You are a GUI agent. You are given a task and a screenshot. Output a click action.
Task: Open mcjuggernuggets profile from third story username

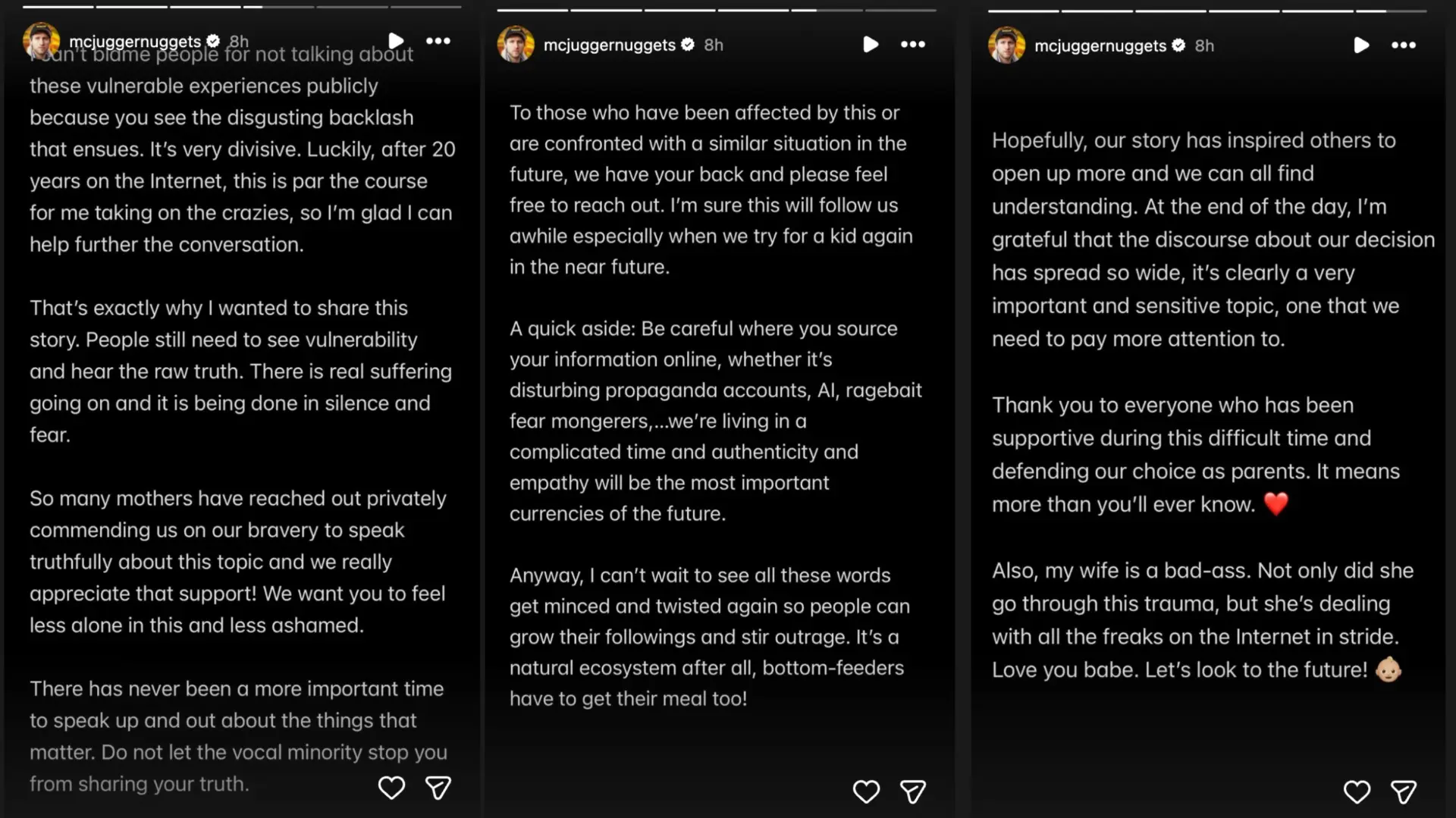click(1100, 45)
